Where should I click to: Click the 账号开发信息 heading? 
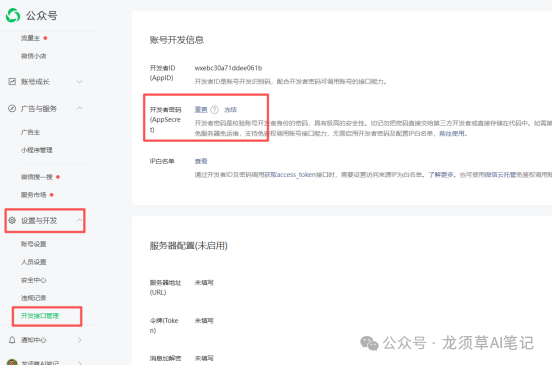(x=177, y=40)
